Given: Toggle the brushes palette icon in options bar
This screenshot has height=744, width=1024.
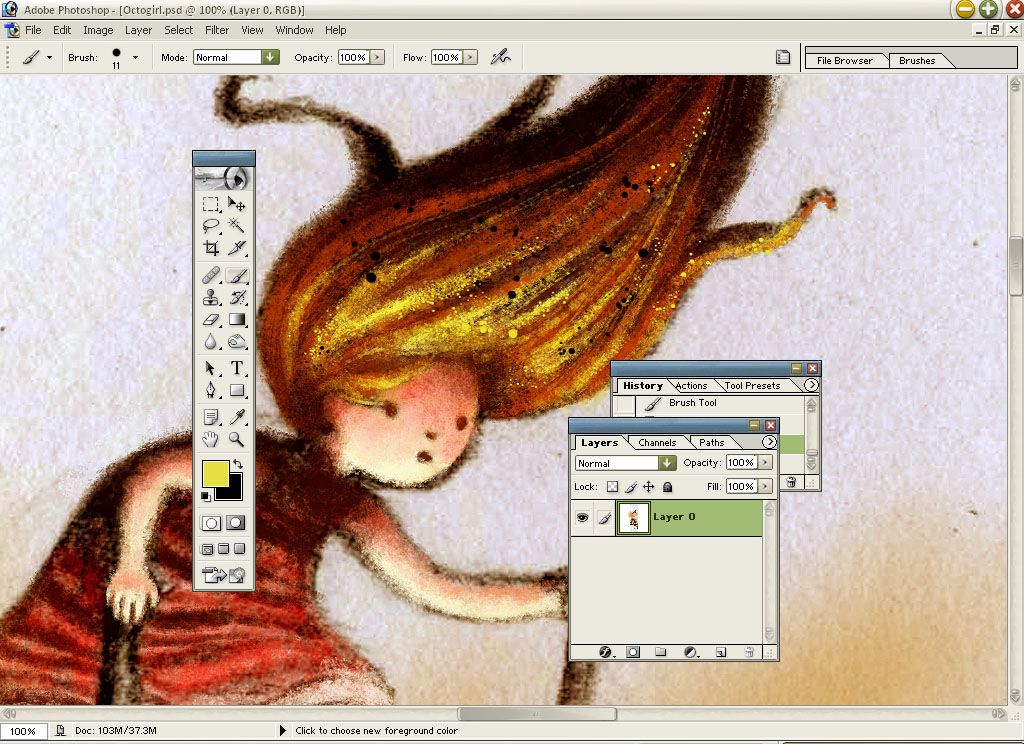Looking at the screenshot, I should point(782,57).
